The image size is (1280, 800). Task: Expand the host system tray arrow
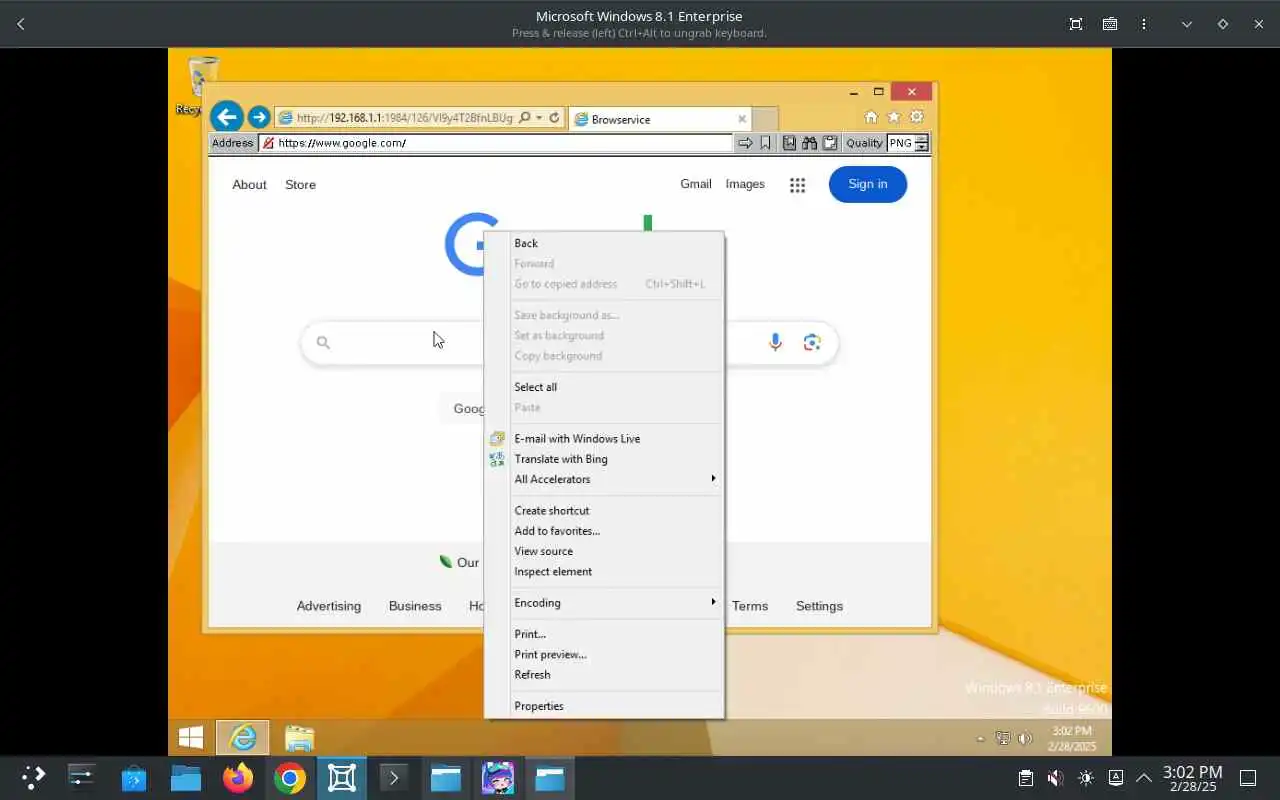(x=1144, y=778)
